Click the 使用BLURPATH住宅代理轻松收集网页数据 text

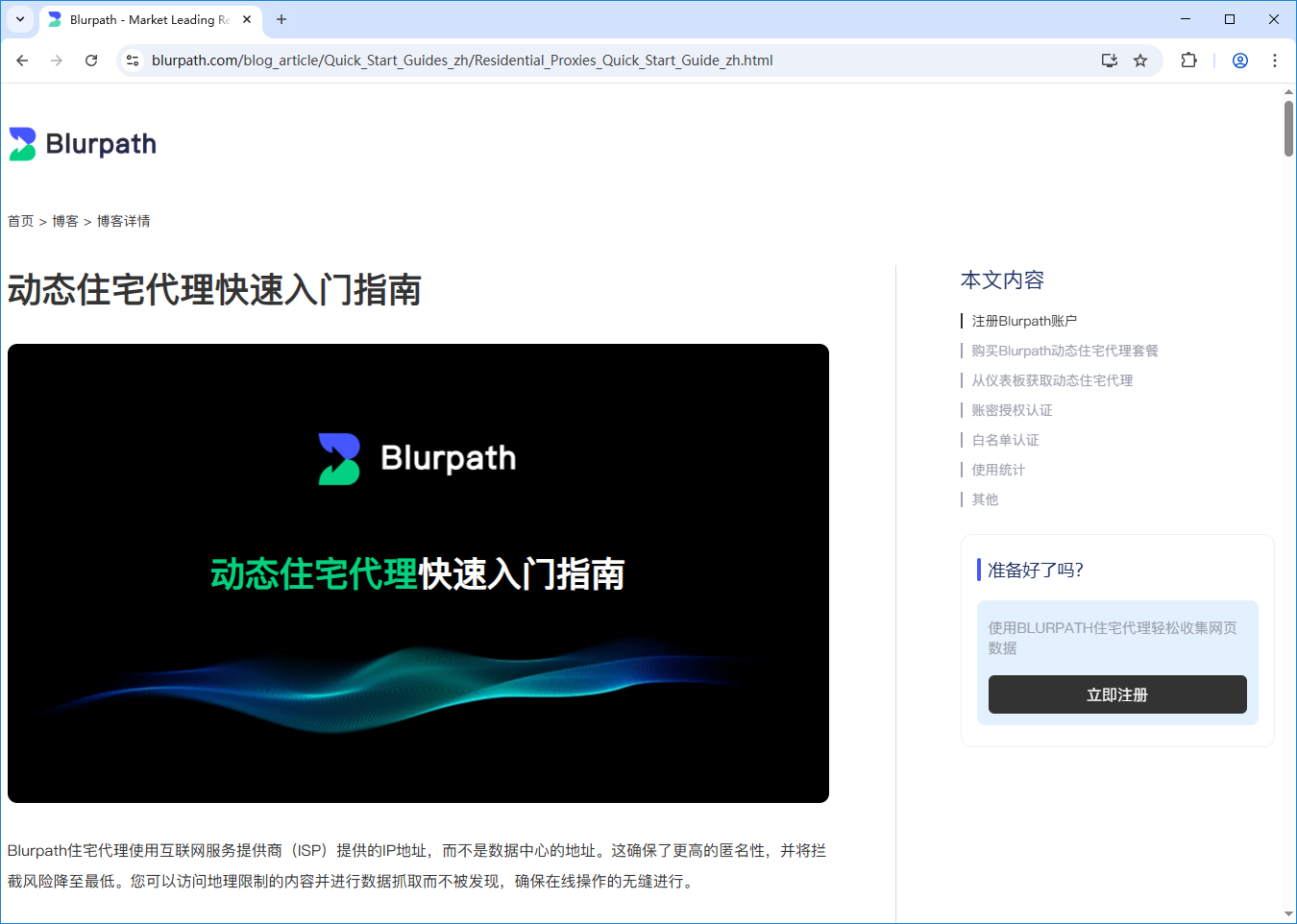pyautogui.click(x=1113, y=638)
